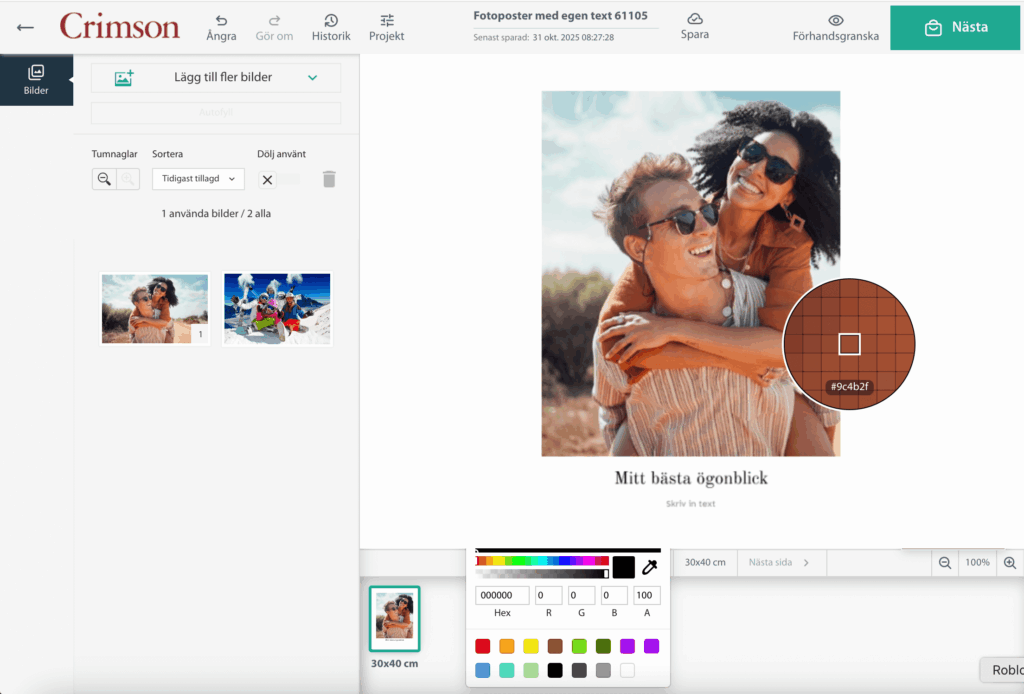Open the Sortera dropdown Tidigast tillagd
Image resolution: width=1024 pixels, height=694 pixels.
click(198, 179)
